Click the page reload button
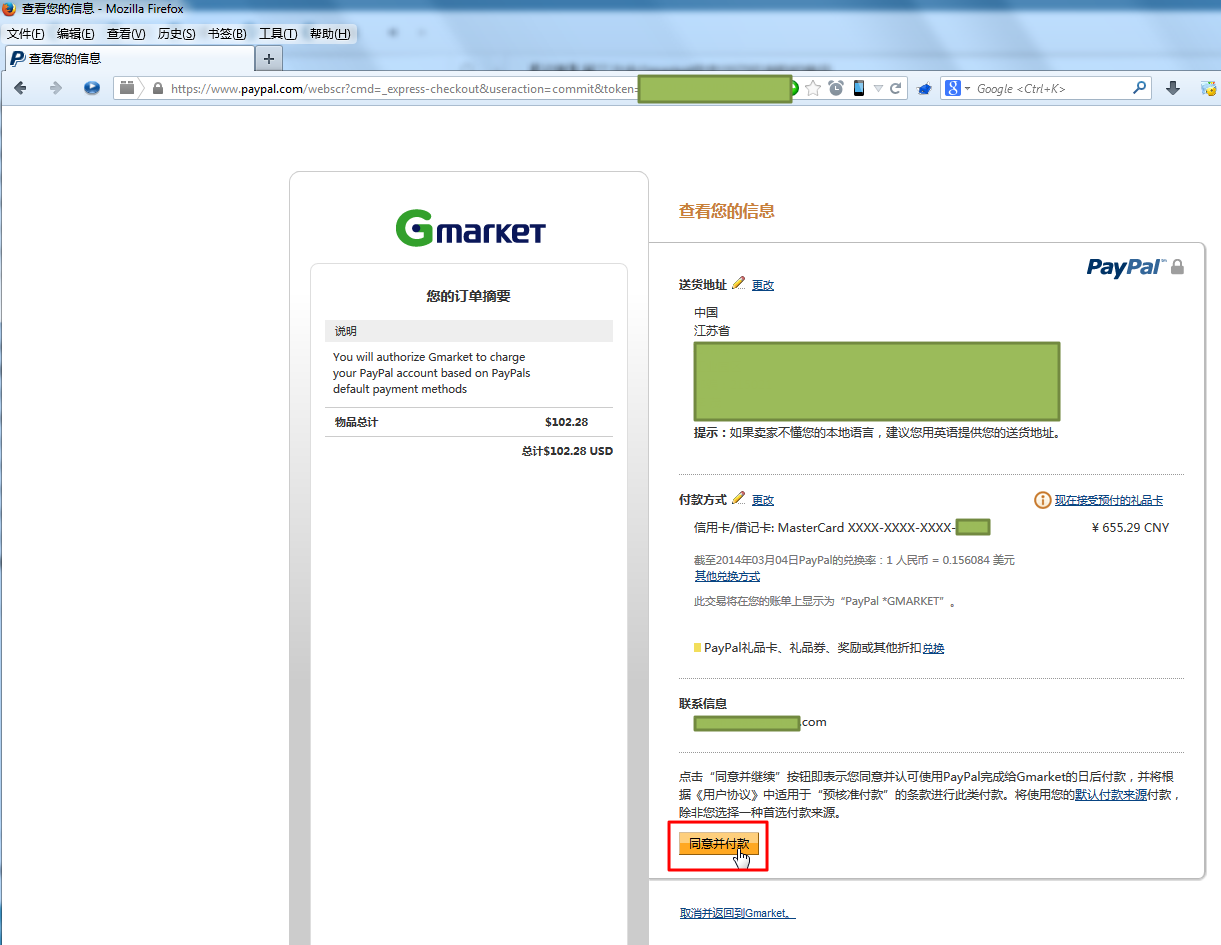Viewport: 1221px width, 945px height. 896,88
